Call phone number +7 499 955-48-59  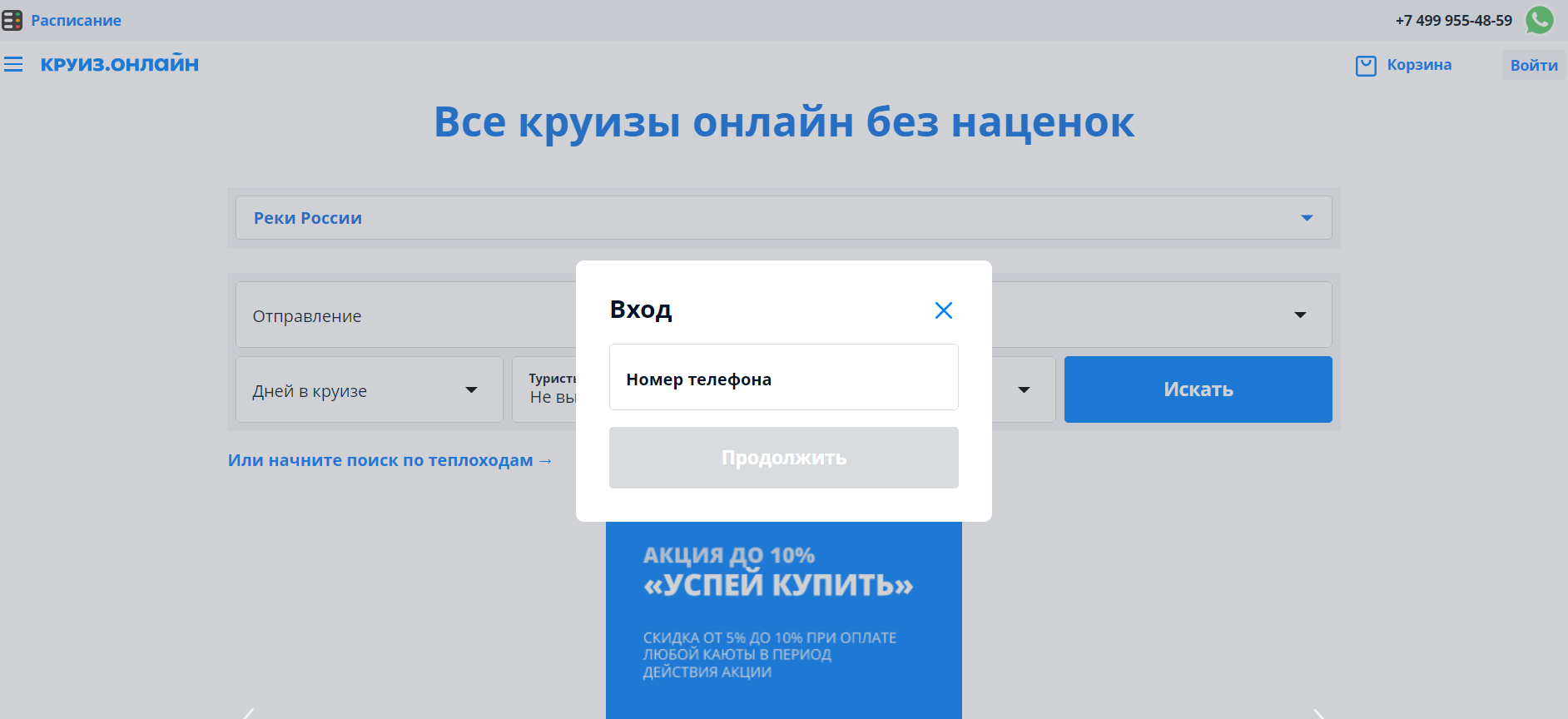1453,21
